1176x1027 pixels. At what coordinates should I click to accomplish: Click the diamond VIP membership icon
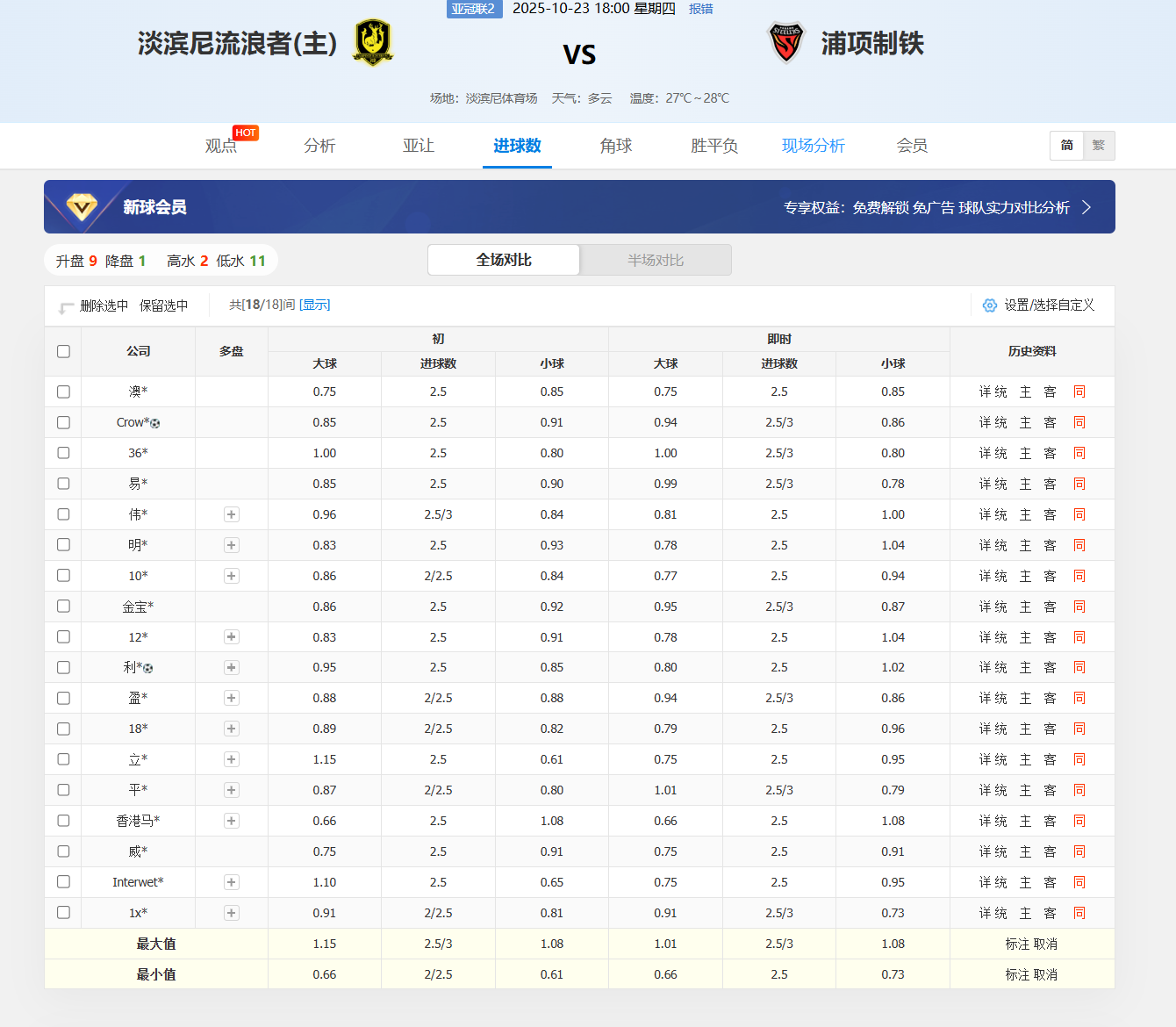[82, 207]
